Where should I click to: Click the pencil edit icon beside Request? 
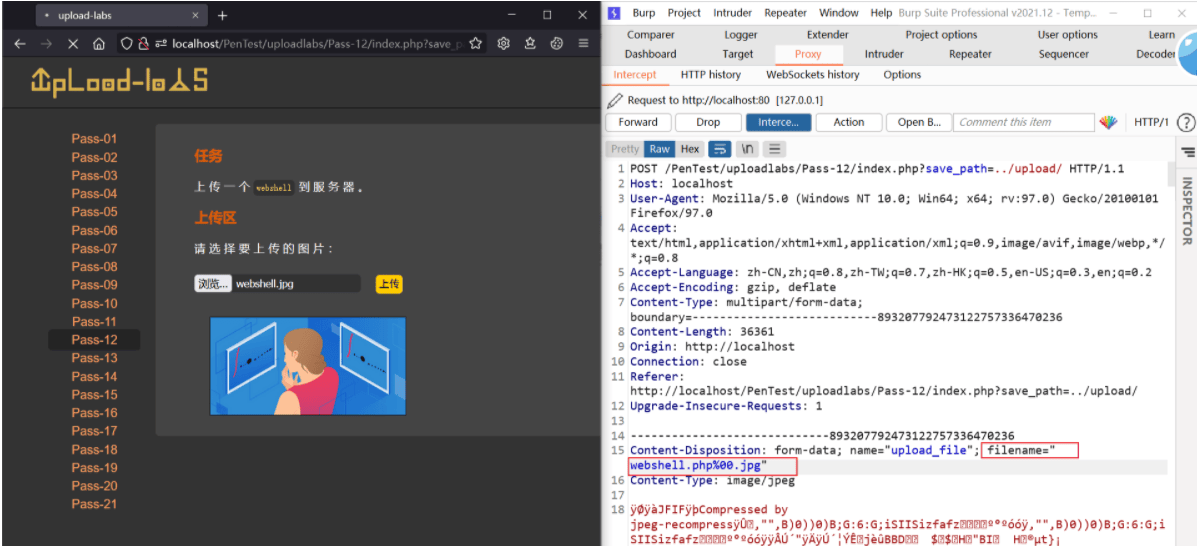[615, 101]
